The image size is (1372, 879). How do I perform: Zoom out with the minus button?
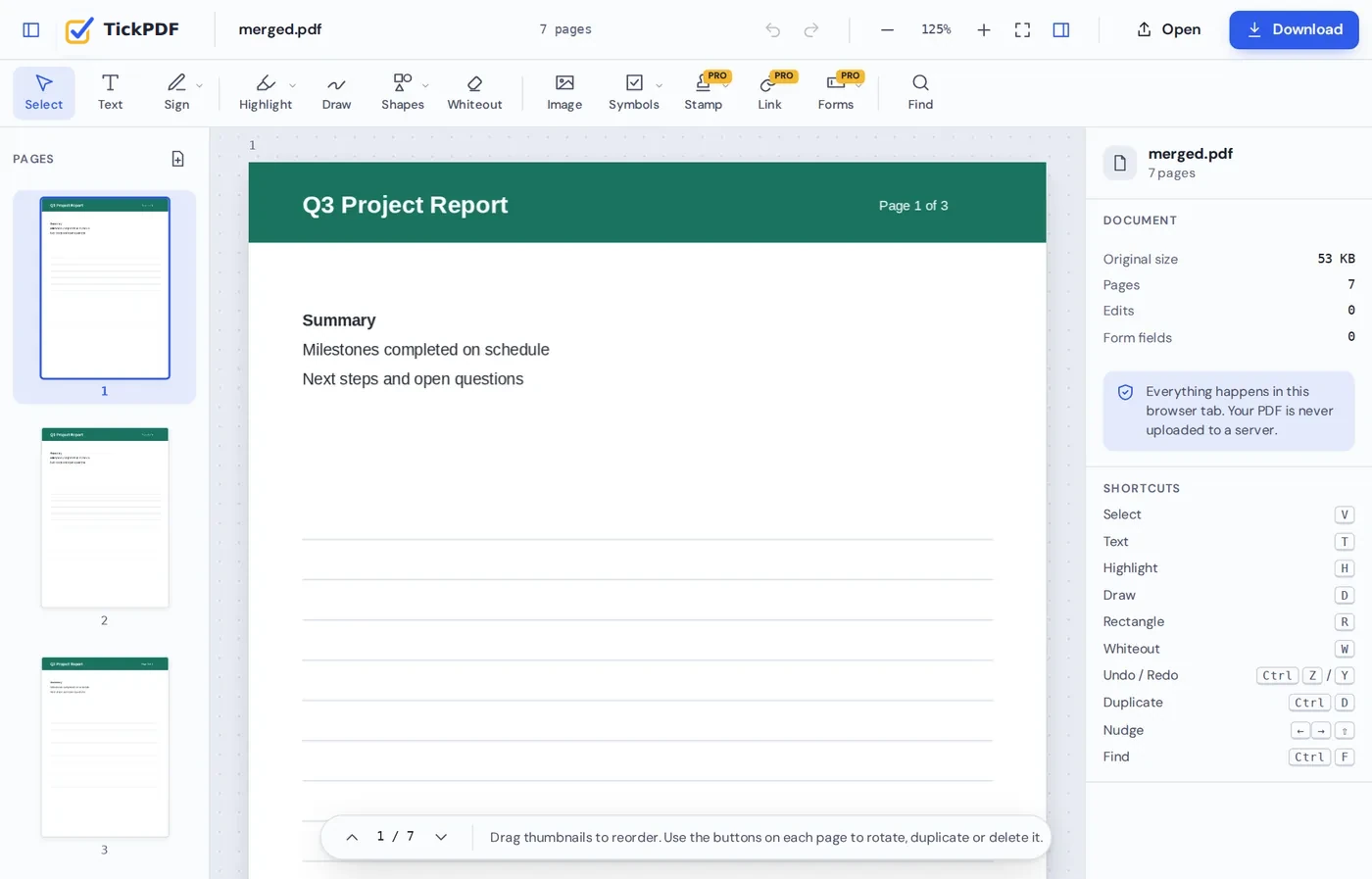(887, 29)
